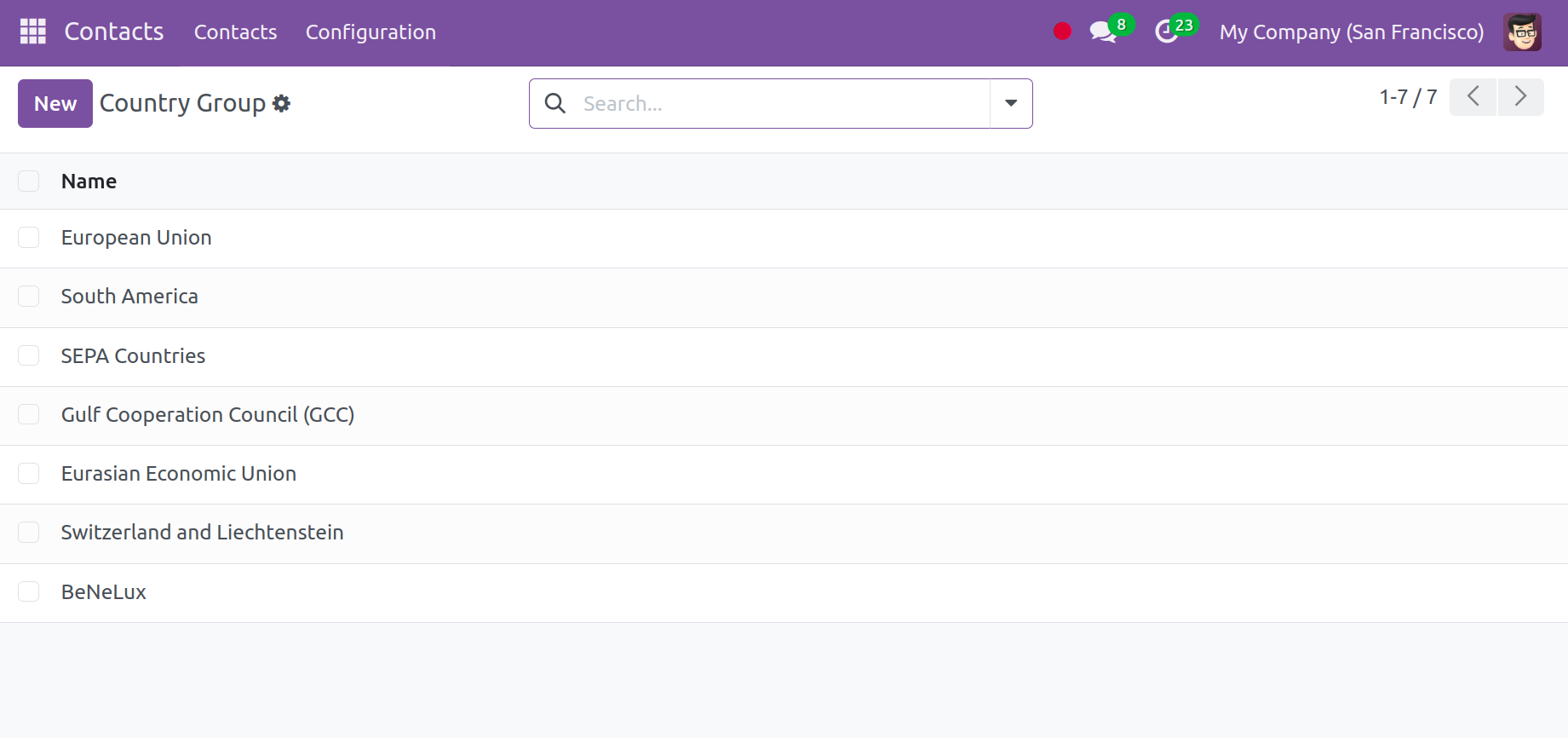This screenshot has width=1568, height=738.
Task: Open the BeNeLux record
Action: (x=104, y=592)
